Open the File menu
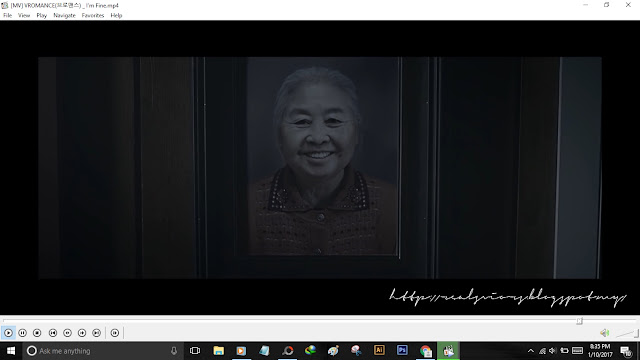The width and height of the screenshot is (640, 360). [x=7, y=16]
